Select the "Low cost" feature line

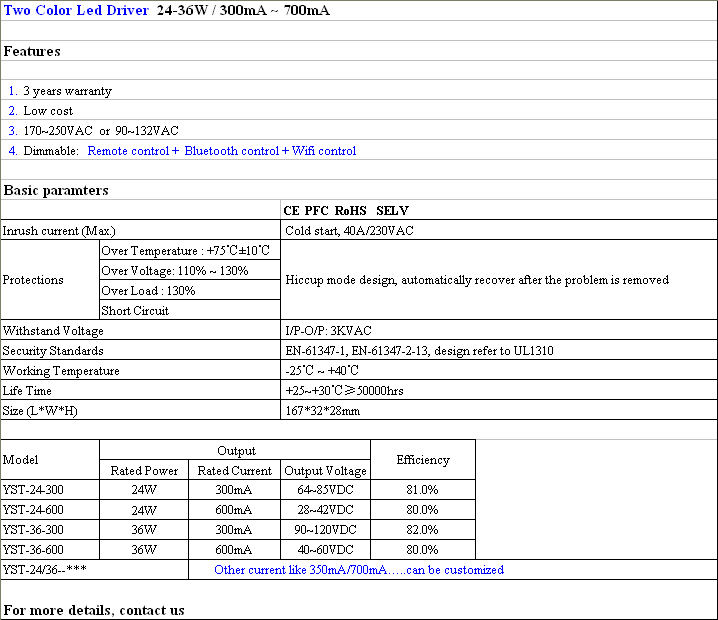(x=48, y=111)
